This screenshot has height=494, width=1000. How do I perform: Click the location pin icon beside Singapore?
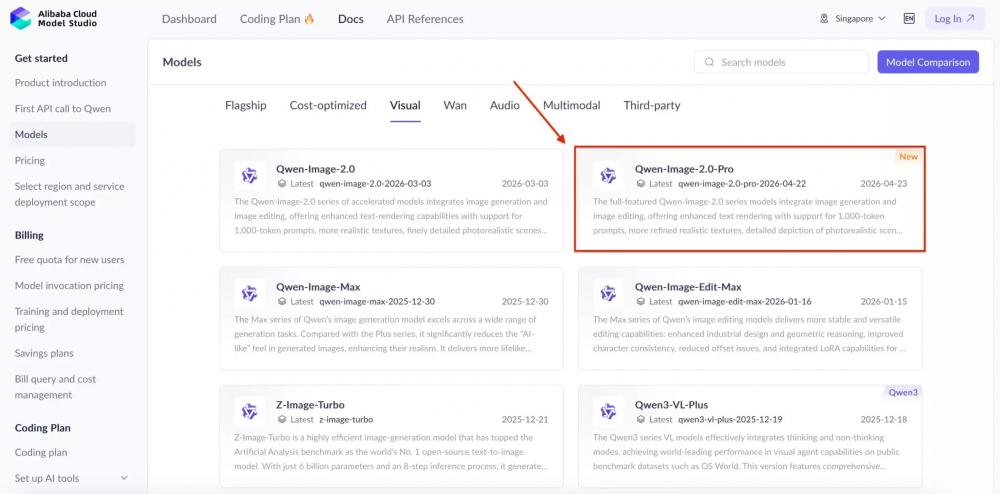coord(824,18)
